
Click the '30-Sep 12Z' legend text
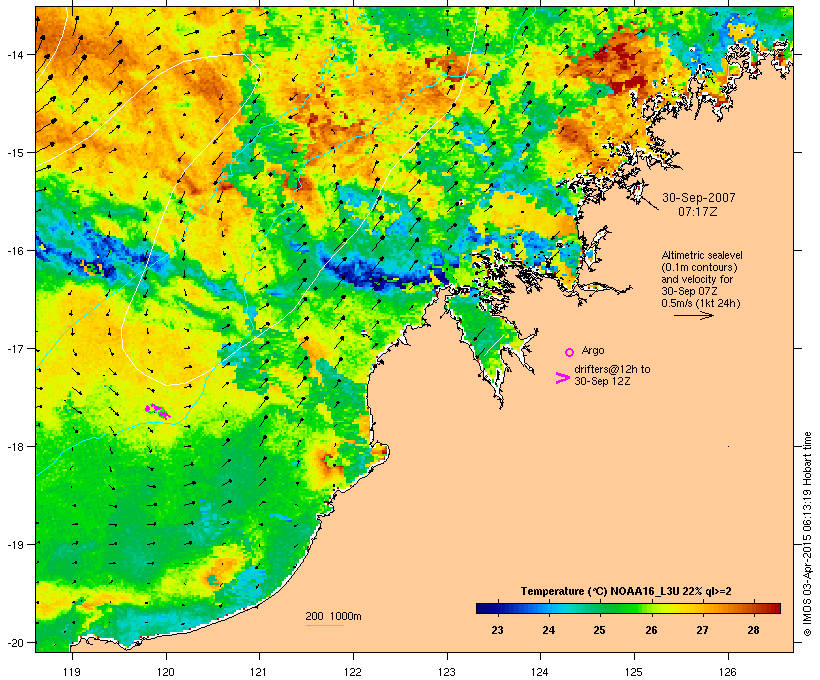coord(602,381)
